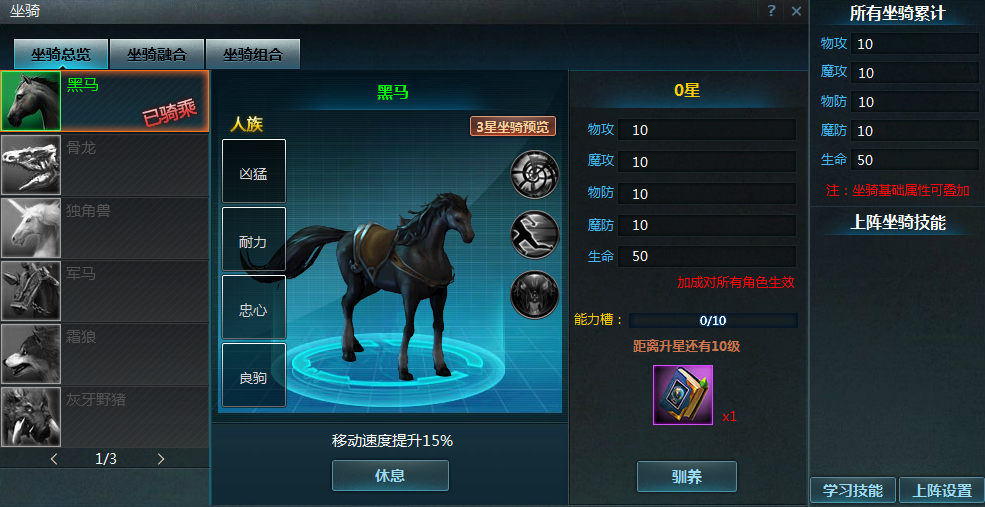Click the purple spellbook item icon
The image size is (985, 507).
[683, 395]
